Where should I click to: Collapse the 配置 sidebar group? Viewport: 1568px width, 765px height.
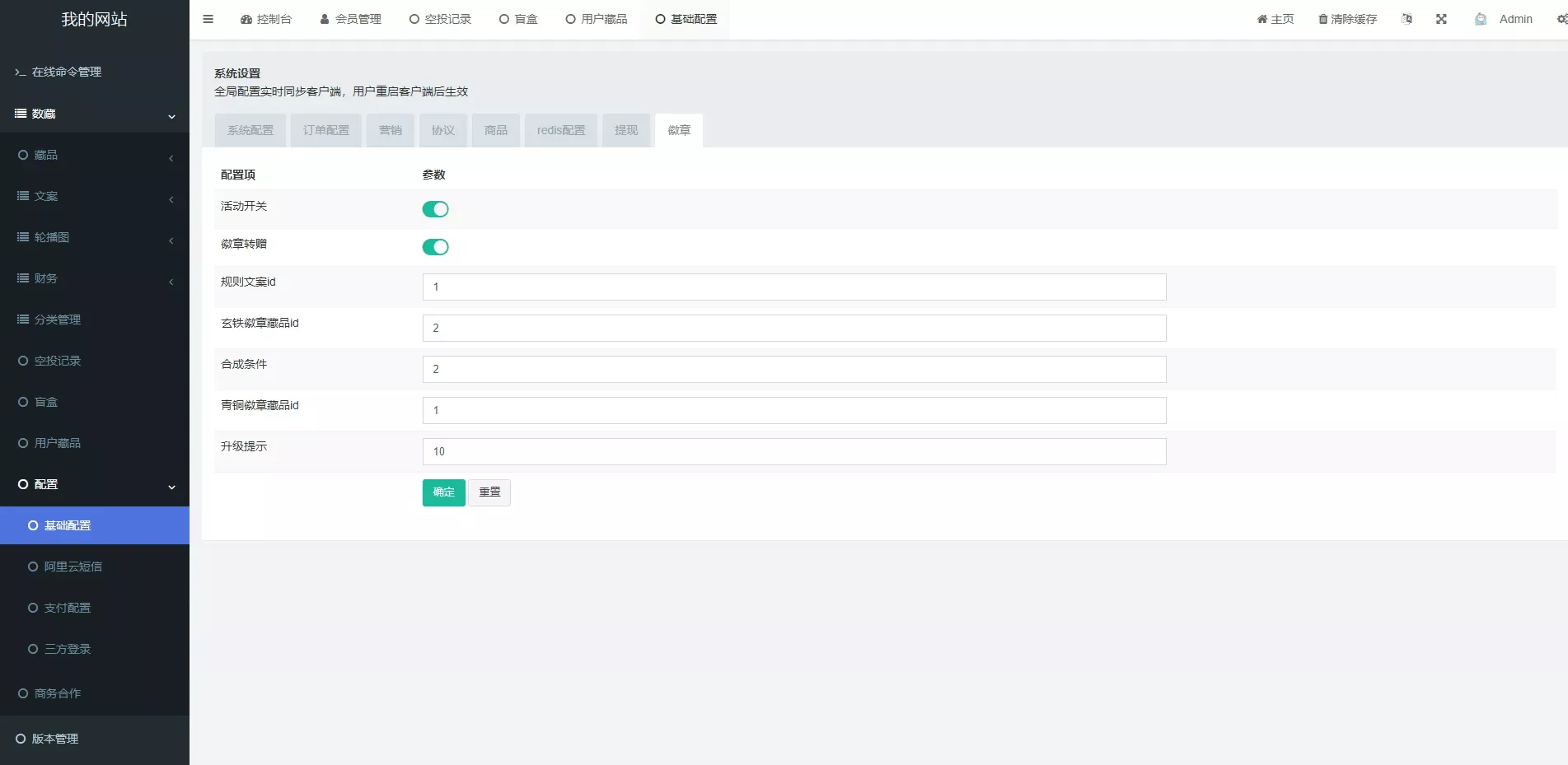coord(95,484)
